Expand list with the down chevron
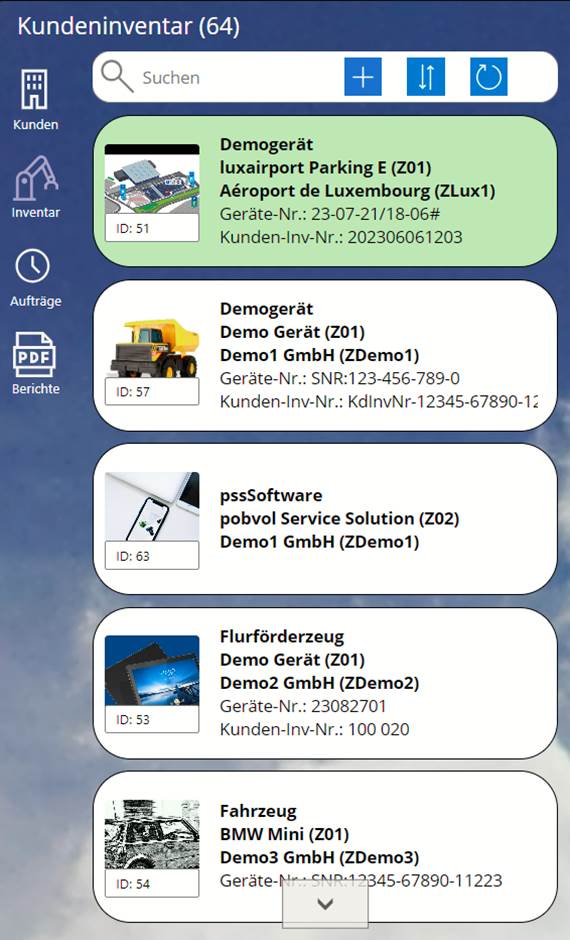The width and height of the screenshot is (570, 940). point(325,903)
